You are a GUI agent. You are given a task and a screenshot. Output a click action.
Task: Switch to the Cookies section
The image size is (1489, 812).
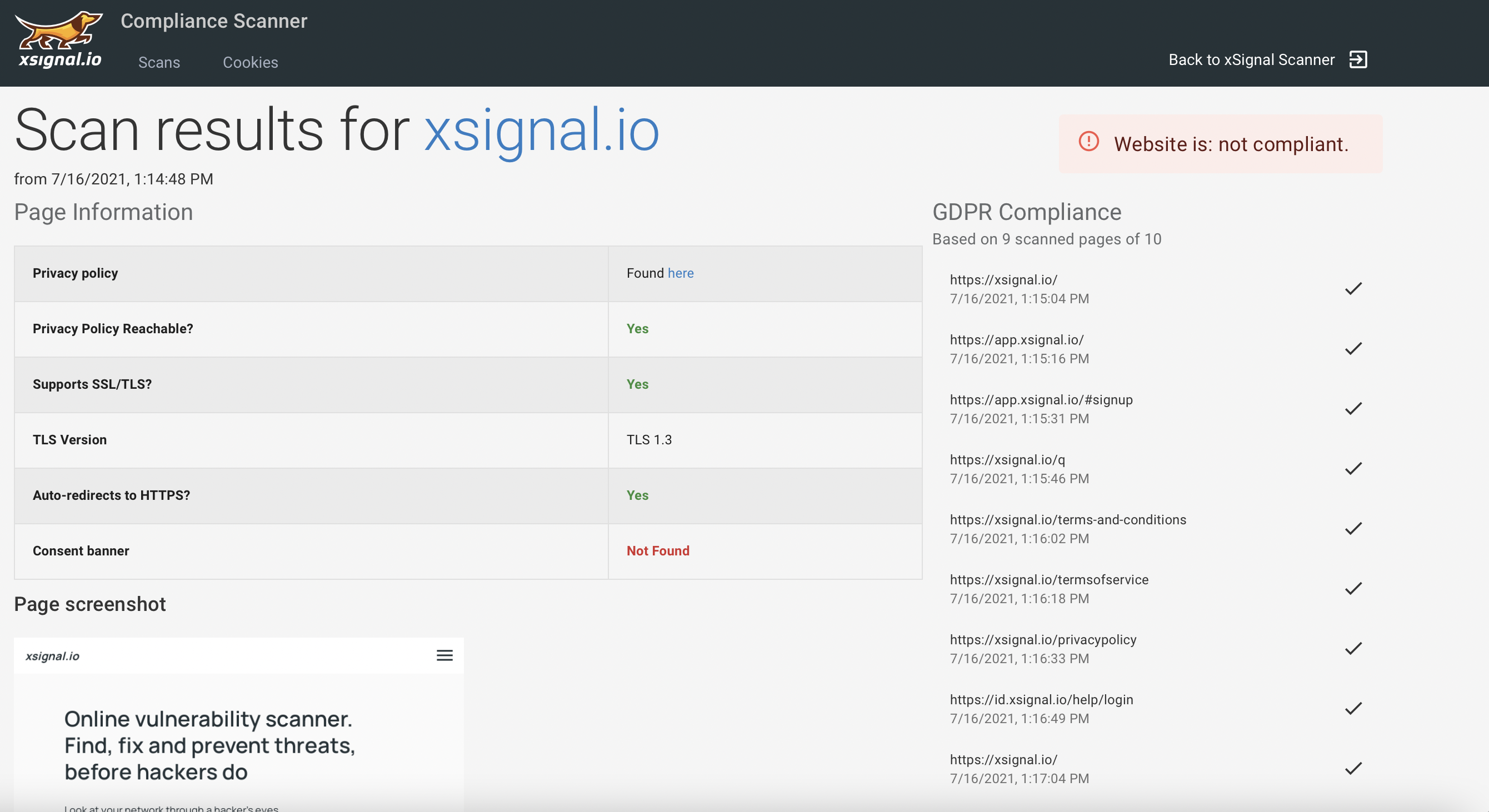point(250,62)
